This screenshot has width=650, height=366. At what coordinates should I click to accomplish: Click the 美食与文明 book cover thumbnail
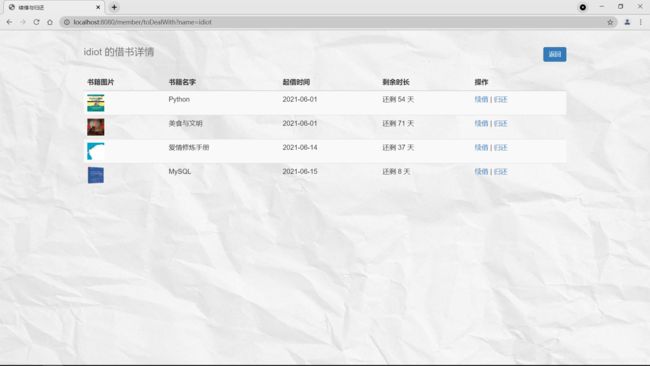(x=96, y=127)
